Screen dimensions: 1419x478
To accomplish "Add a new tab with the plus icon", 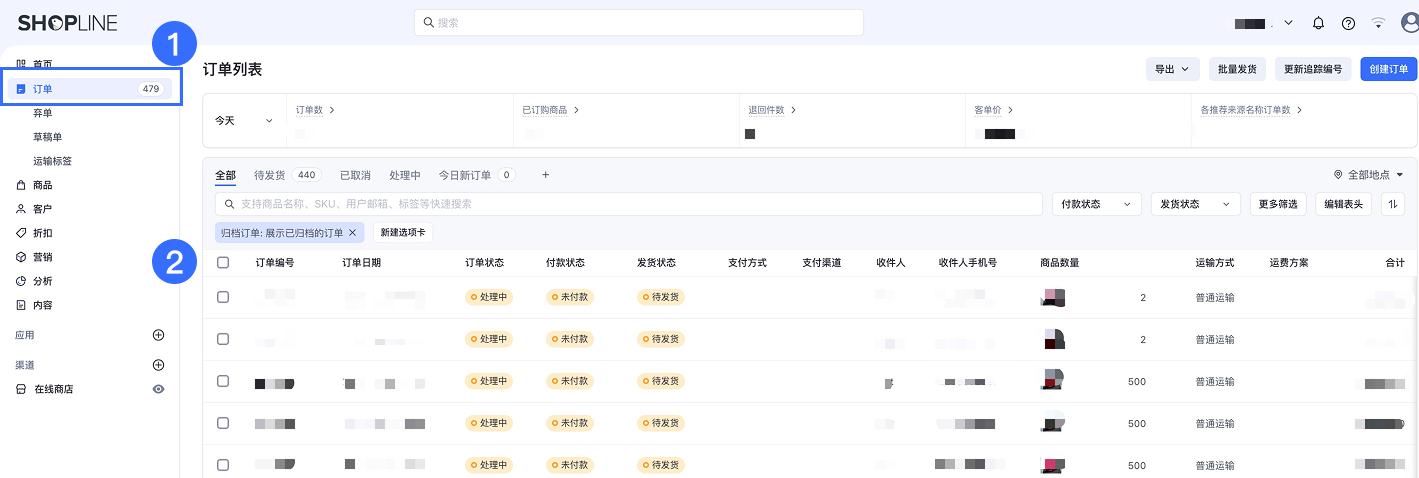I will click(x=545, y=175).
